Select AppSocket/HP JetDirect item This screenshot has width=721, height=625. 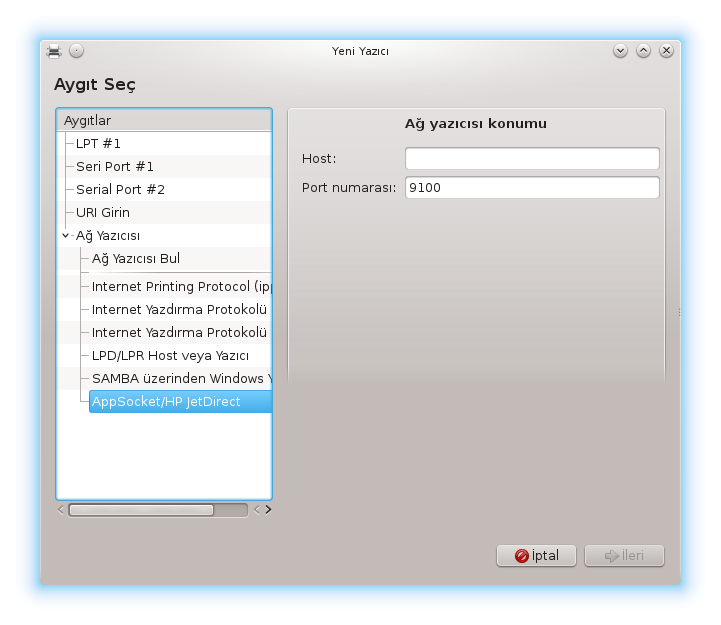click(181, 401)
